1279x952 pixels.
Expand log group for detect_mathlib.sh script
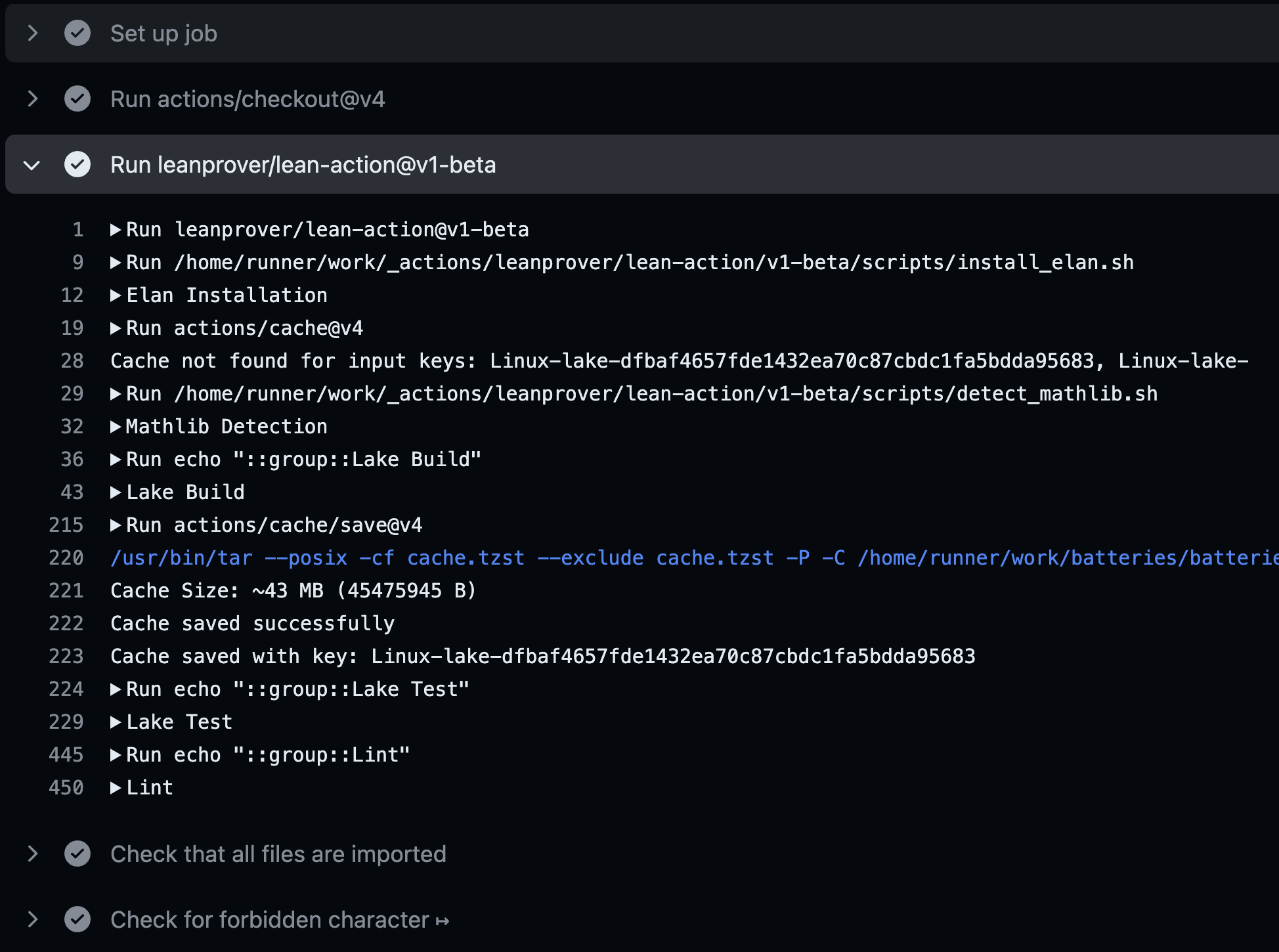[116, 394]
